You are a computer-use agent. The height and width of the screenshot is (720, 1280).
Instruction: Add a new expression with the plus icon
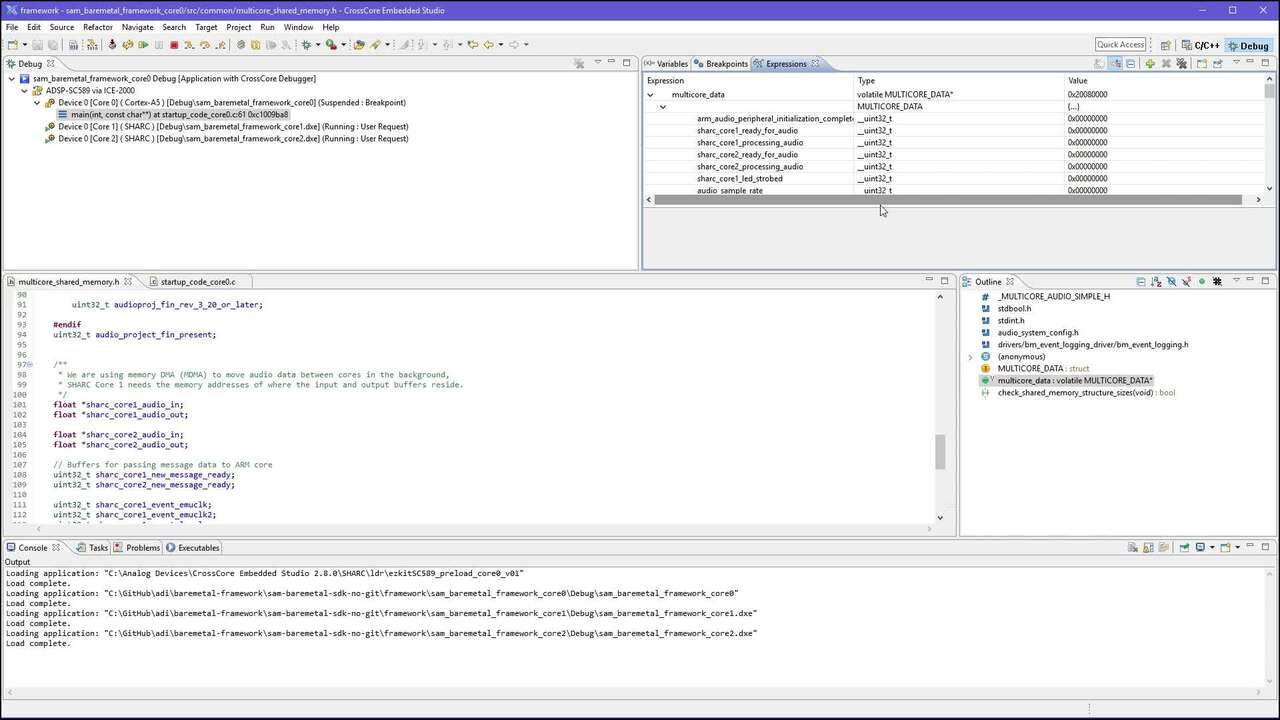(x=1150, y=64)
